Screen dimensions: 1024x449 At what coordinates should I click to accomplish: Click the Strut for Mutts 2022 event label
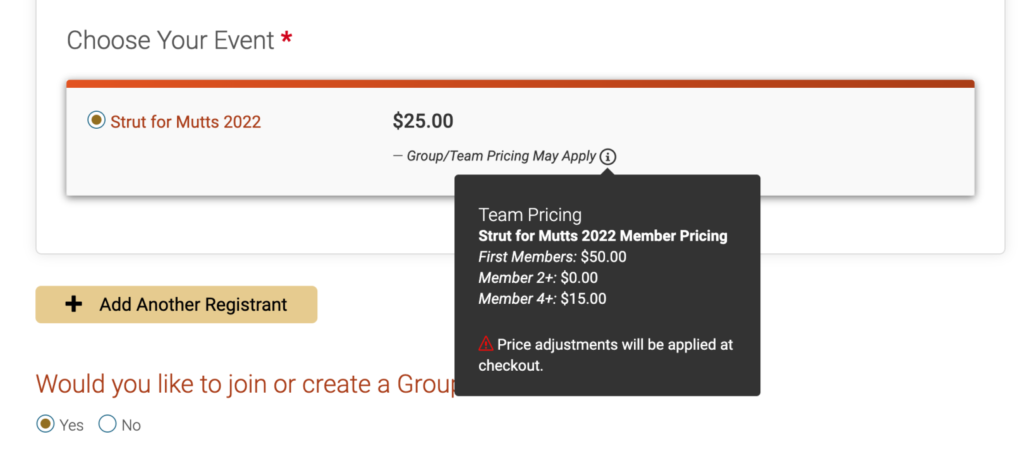coord(185,122)
